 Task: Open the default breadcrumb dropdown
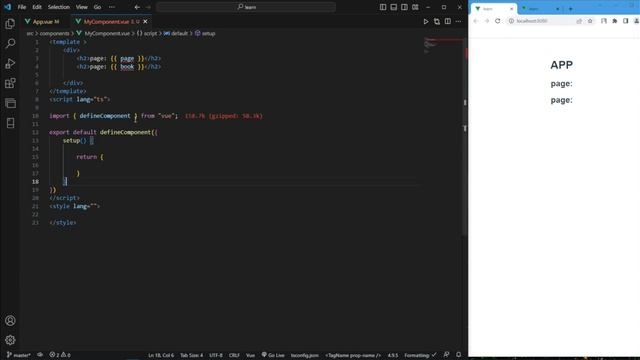176,33
